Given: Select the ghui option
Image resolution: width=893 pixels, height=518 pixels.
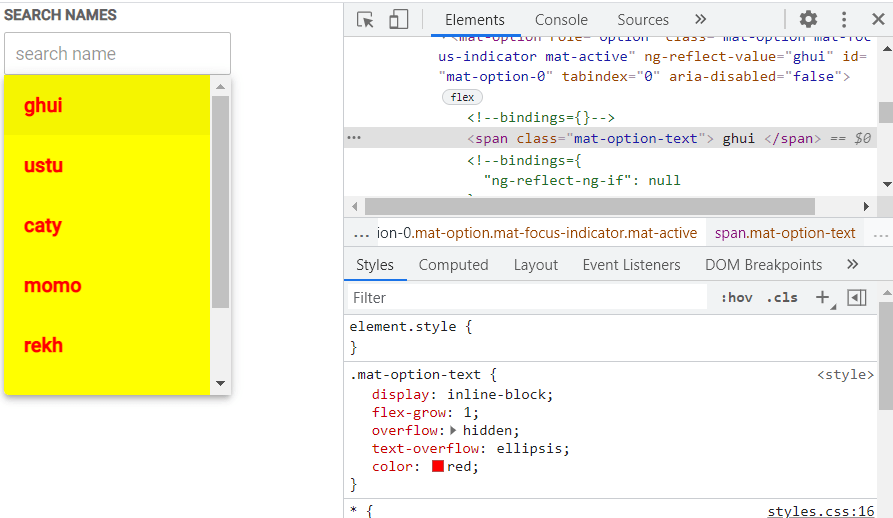Looking at the screenshot, I should pos(107,105).
